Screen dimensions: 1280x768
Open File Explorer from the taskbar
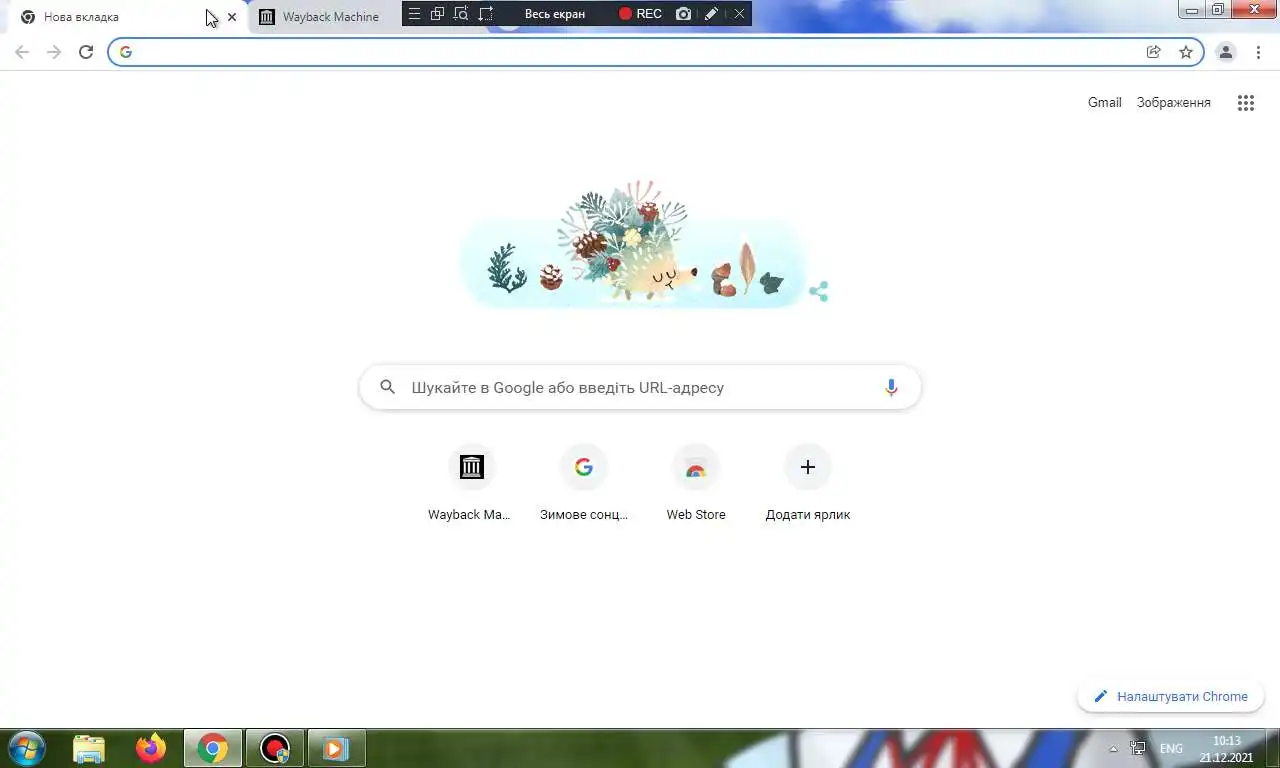(x=89, y=748)
